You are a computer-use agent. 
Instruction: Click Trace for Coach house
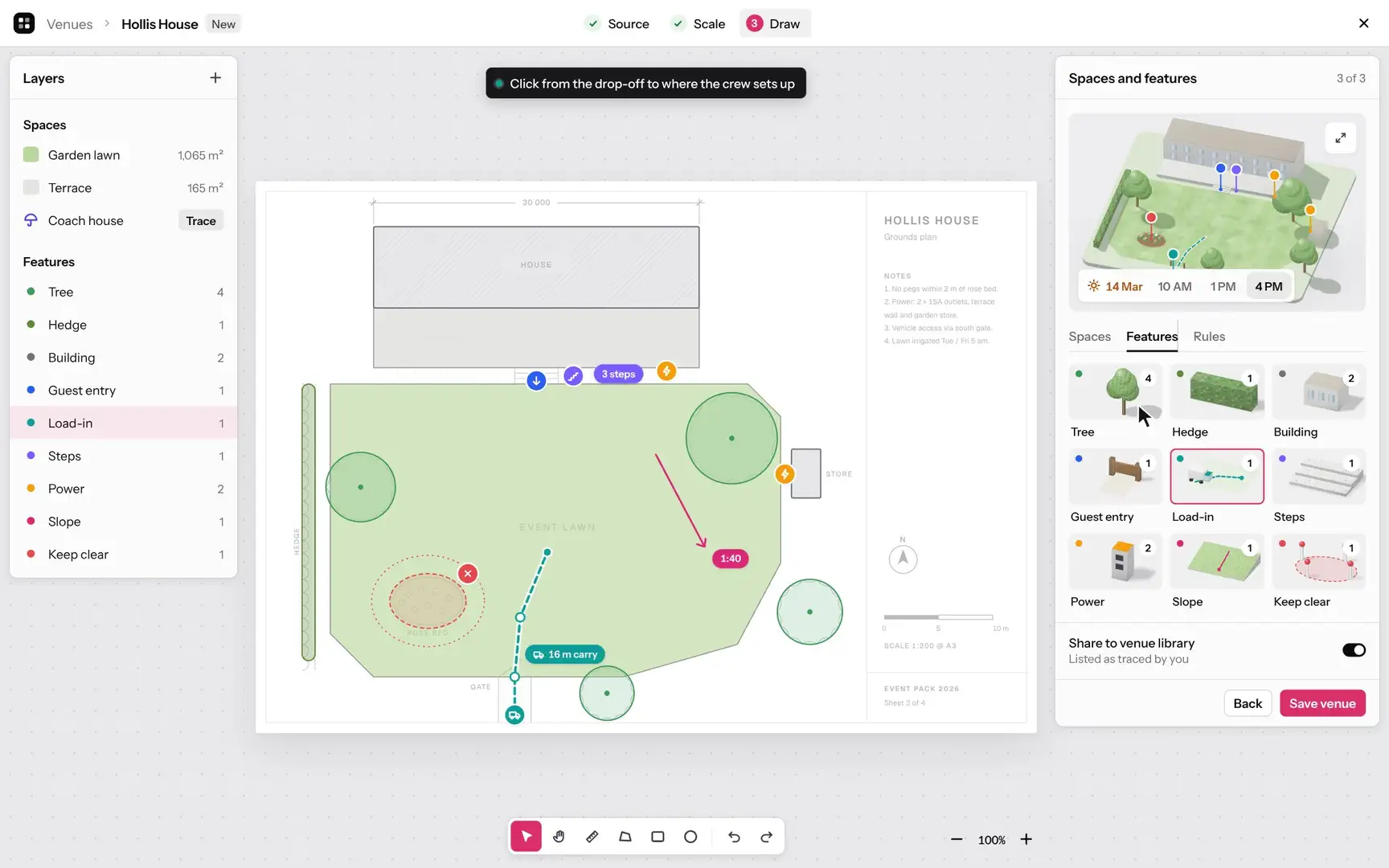coord(201,221)
